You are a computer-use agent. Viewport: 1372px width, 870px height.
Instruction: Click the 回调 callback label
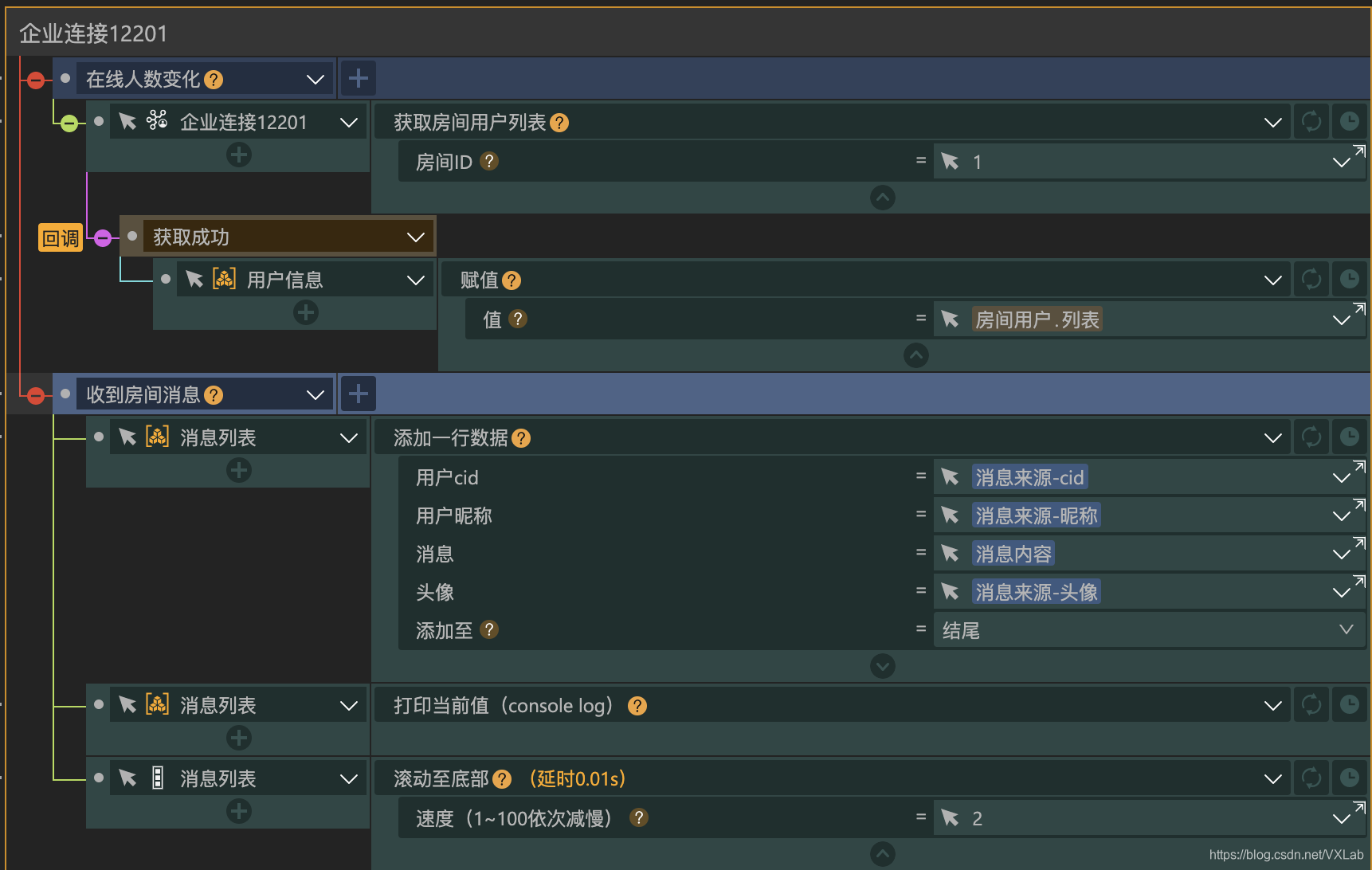tap(61, 237)
